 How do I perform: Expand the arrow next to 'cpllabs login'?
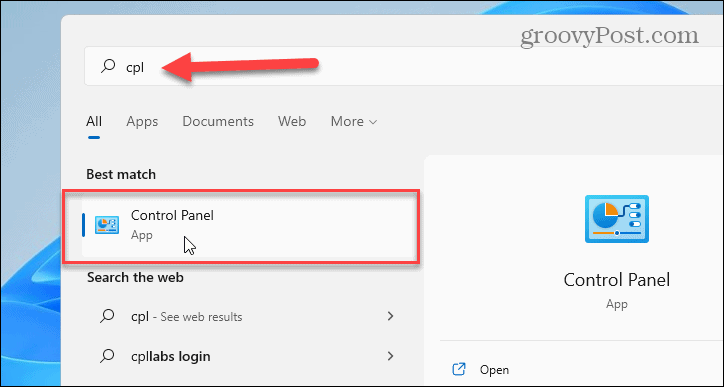(x=391, y=356)
